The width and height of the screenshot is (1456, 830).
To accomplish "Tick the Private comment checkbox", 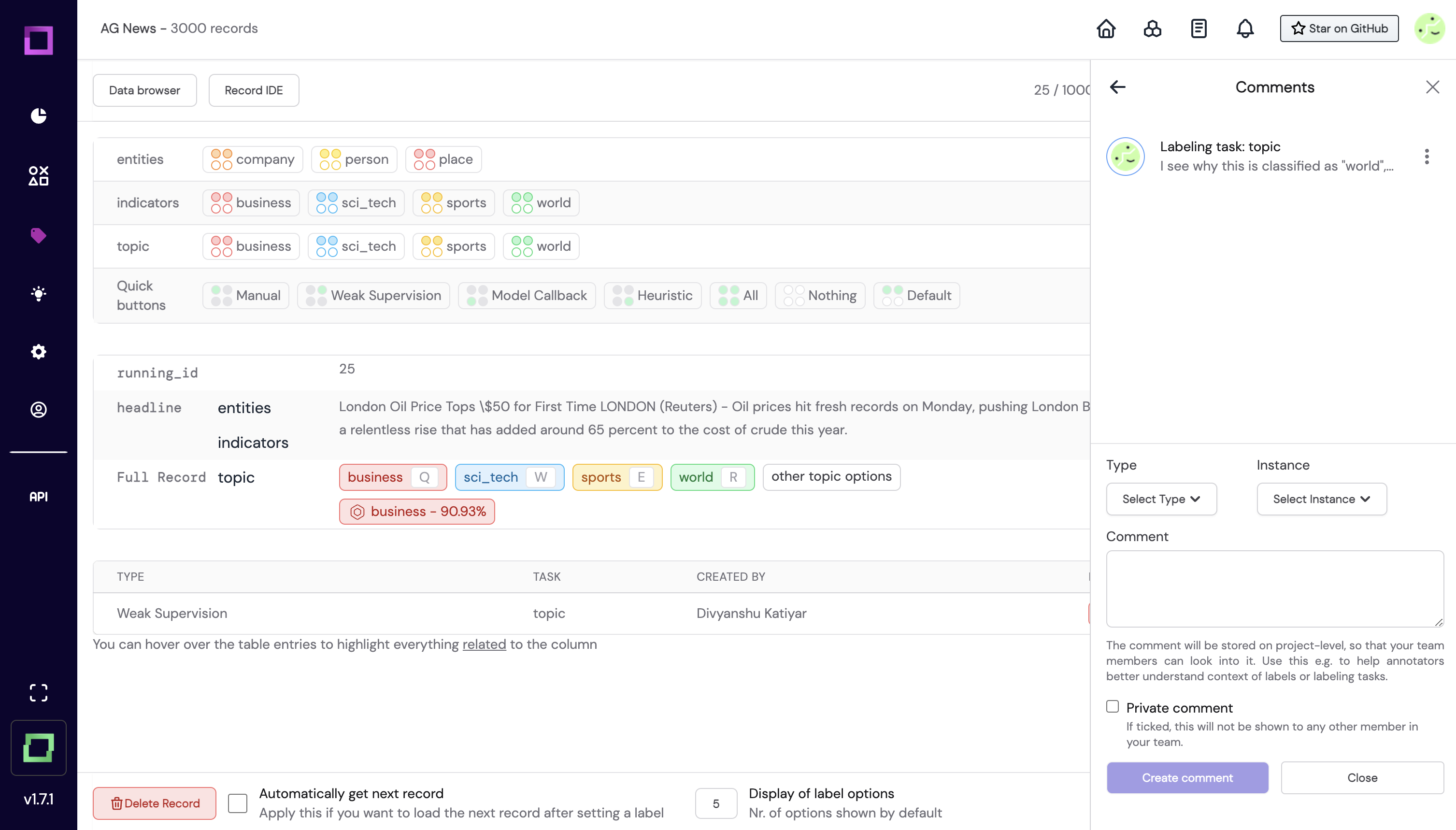I will [1113, 707].
